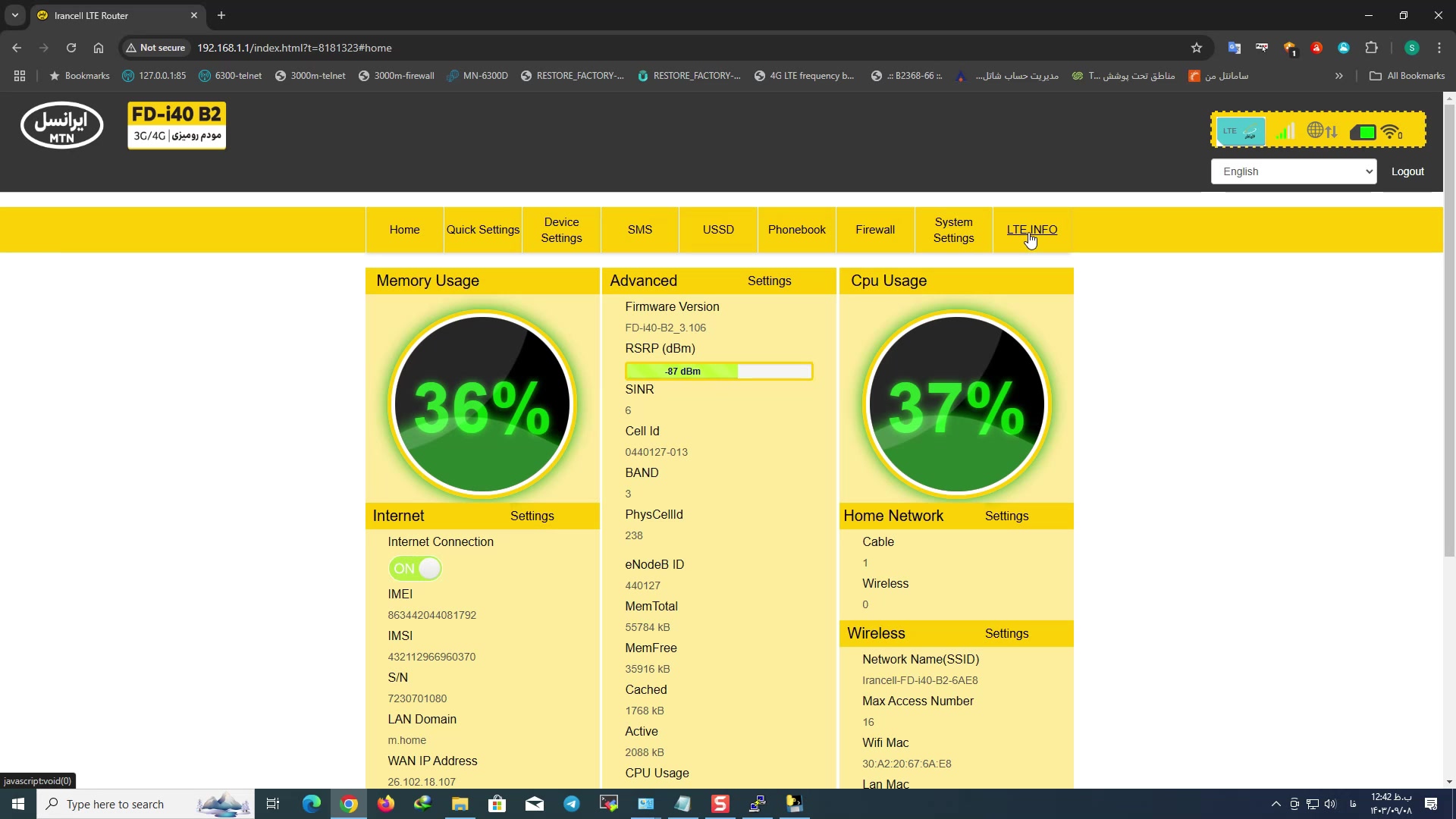Click Cpu Usage 37% gauge
Image resolution: width=1456 pixels, height=819 pixels.
957,404
